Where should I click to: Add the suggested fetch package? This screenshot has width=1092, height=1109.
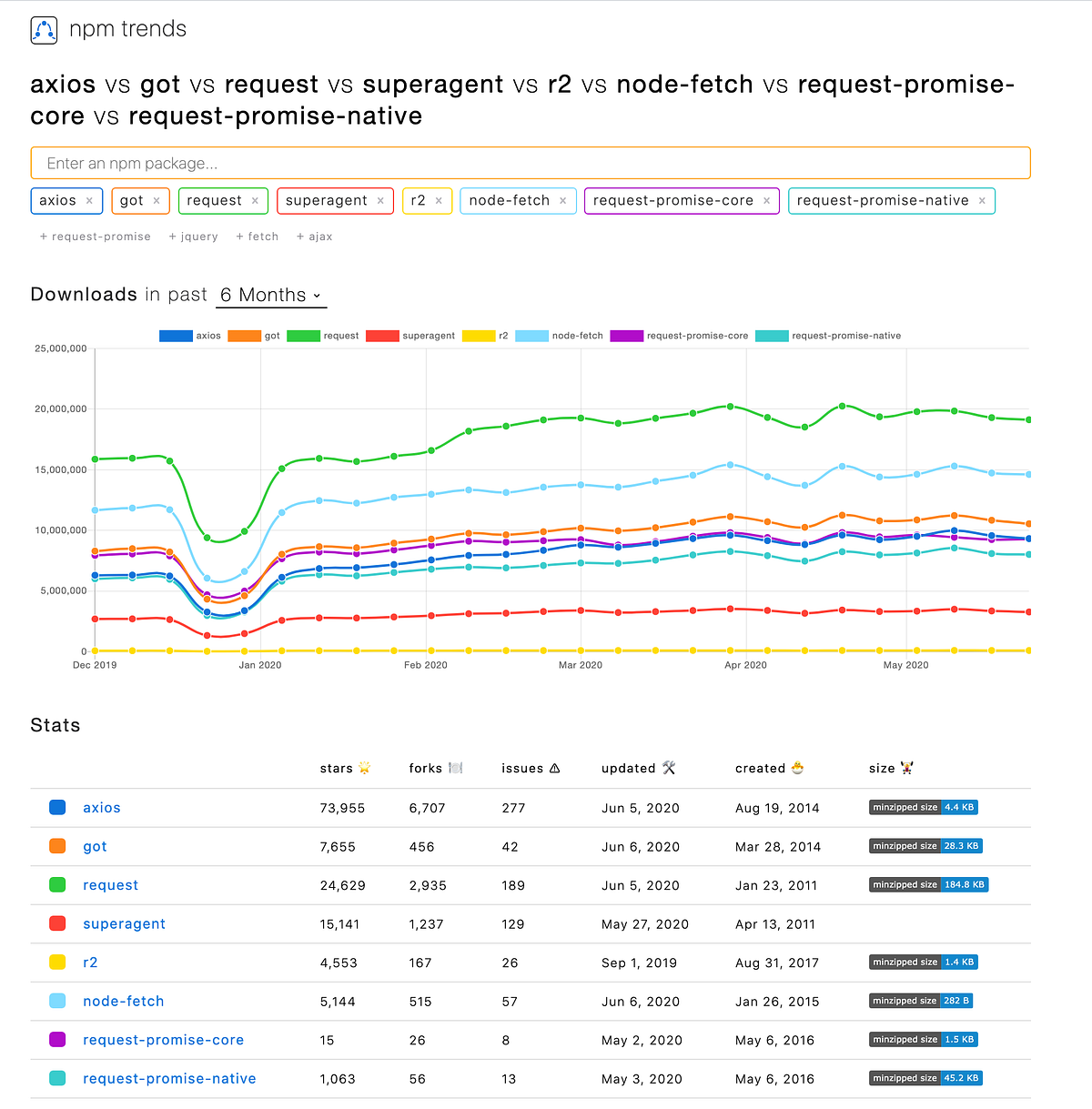click(257, 237)
